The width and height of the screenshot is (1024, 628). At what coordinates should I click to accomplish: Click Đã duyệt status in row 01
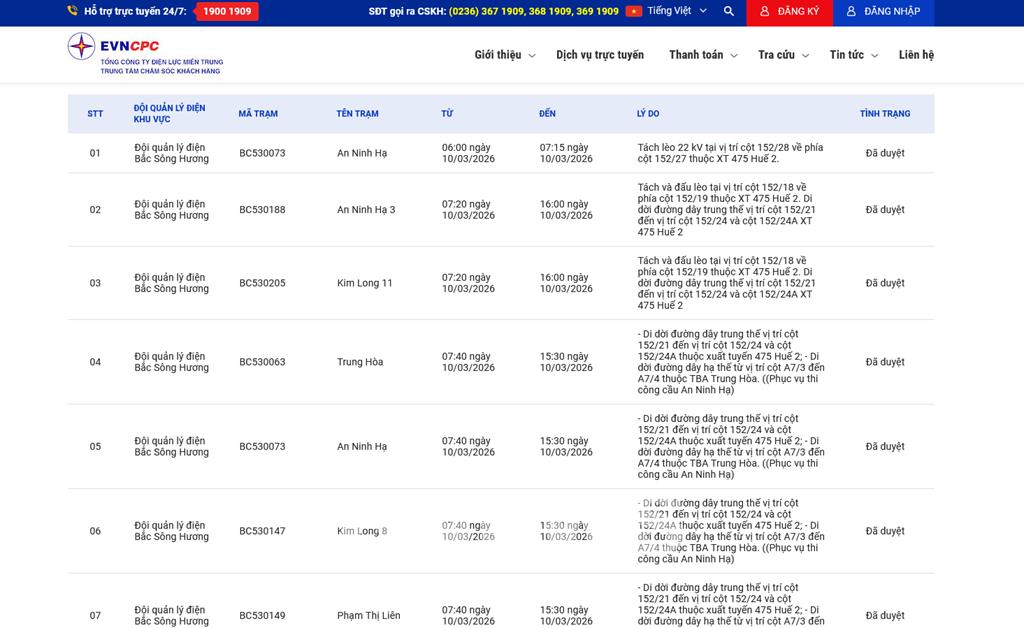coord(885,153)
